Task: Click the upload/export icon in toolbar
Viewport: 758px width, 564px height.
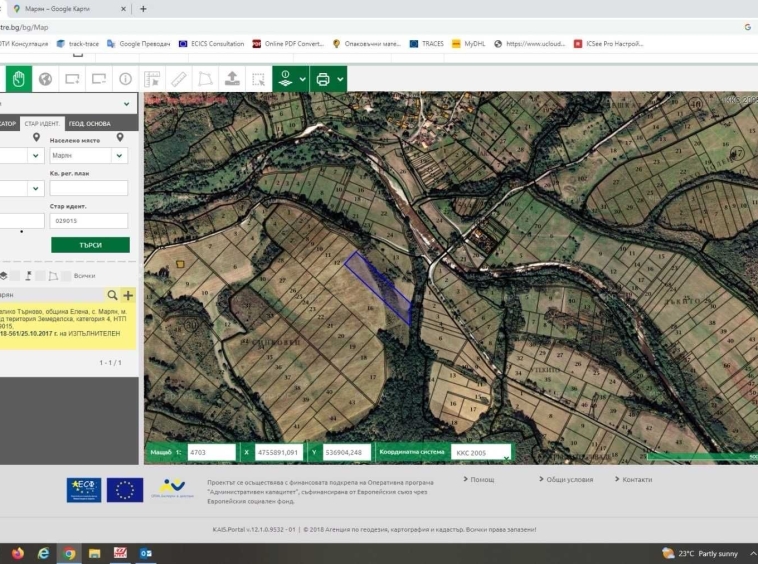Action: click(x=232, y=79)
